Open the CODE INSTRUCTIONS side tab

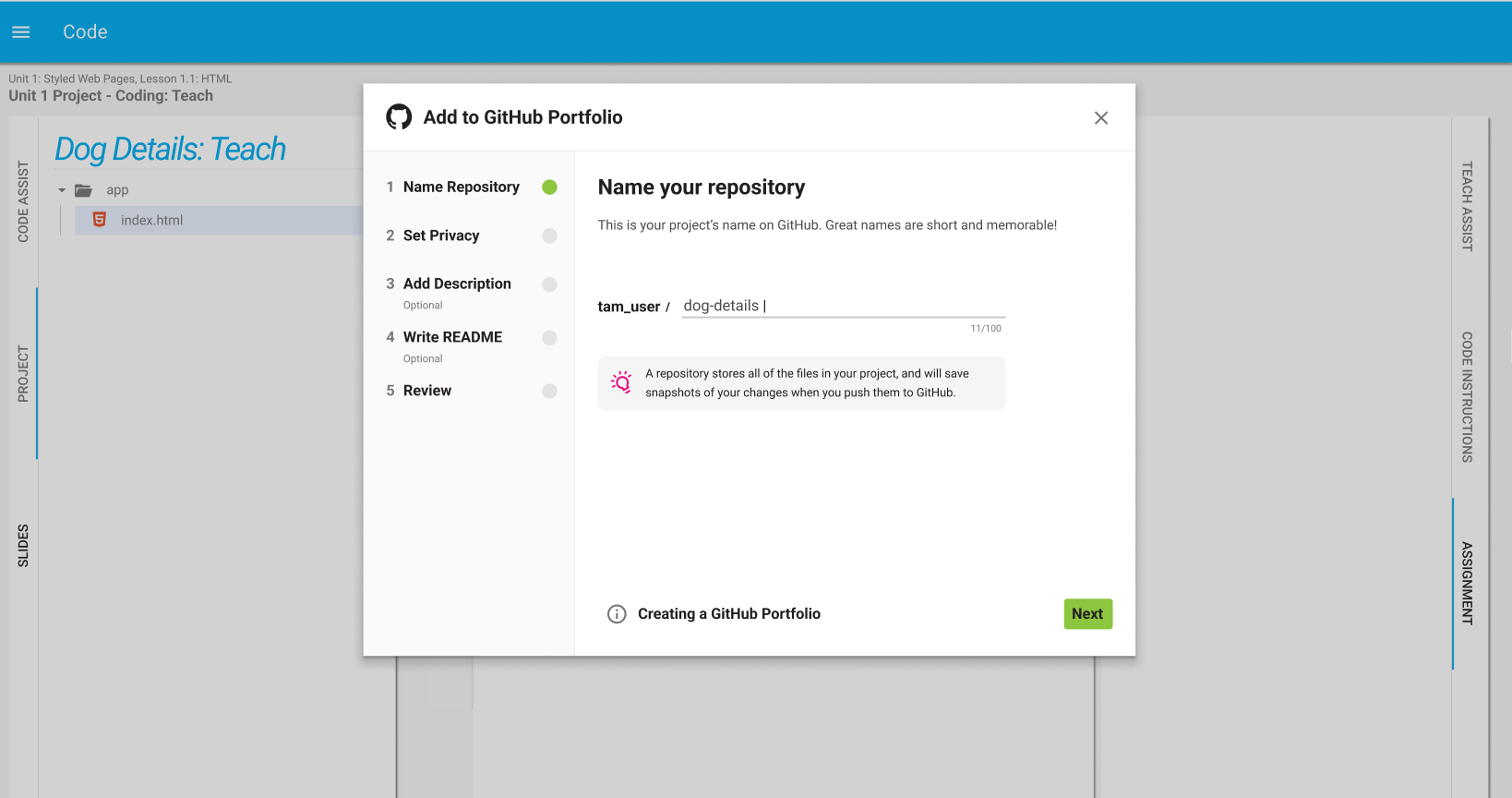1467,397
